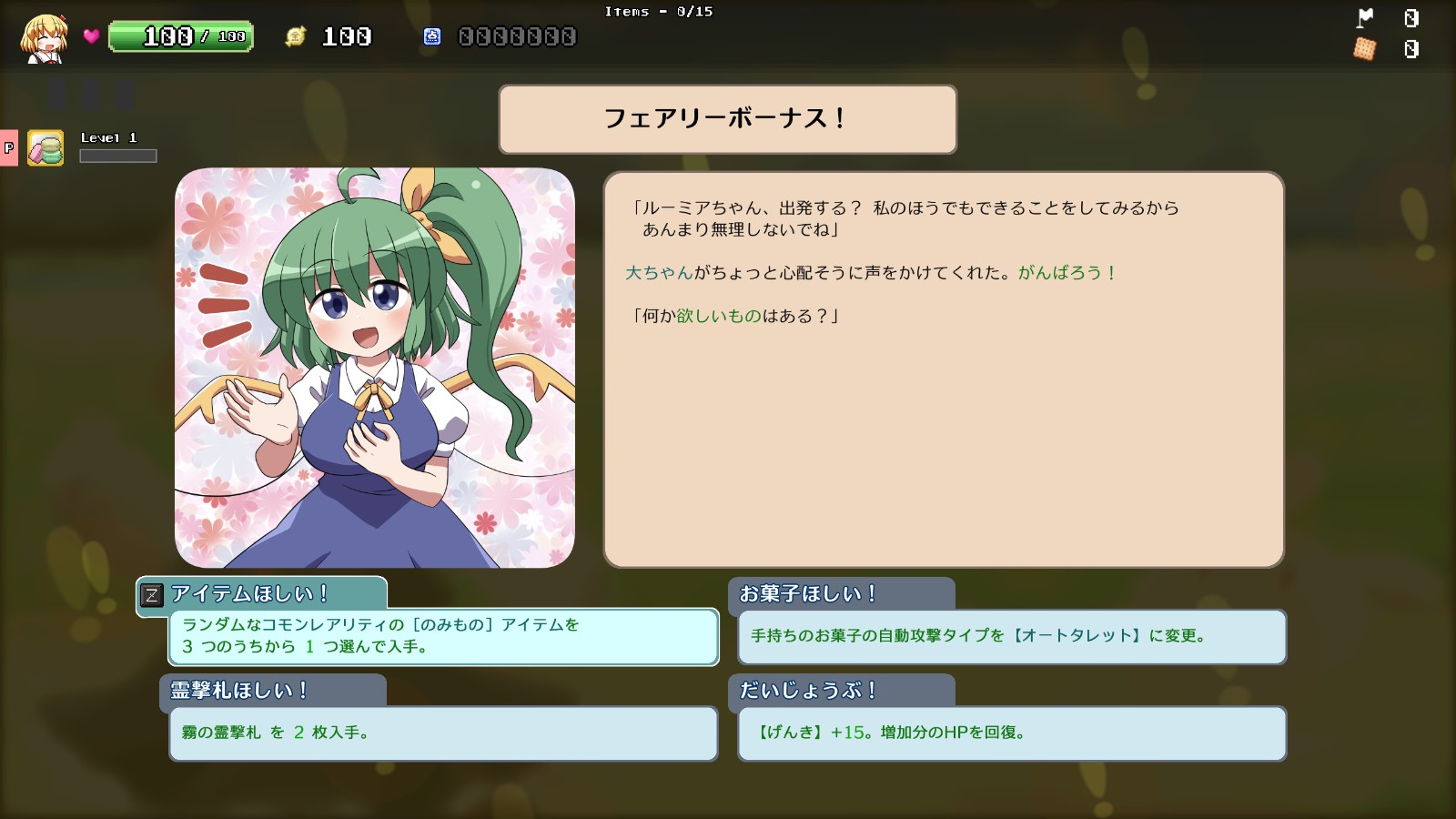Click the フェアリーボーナス！ title banner

pos(728,119)
